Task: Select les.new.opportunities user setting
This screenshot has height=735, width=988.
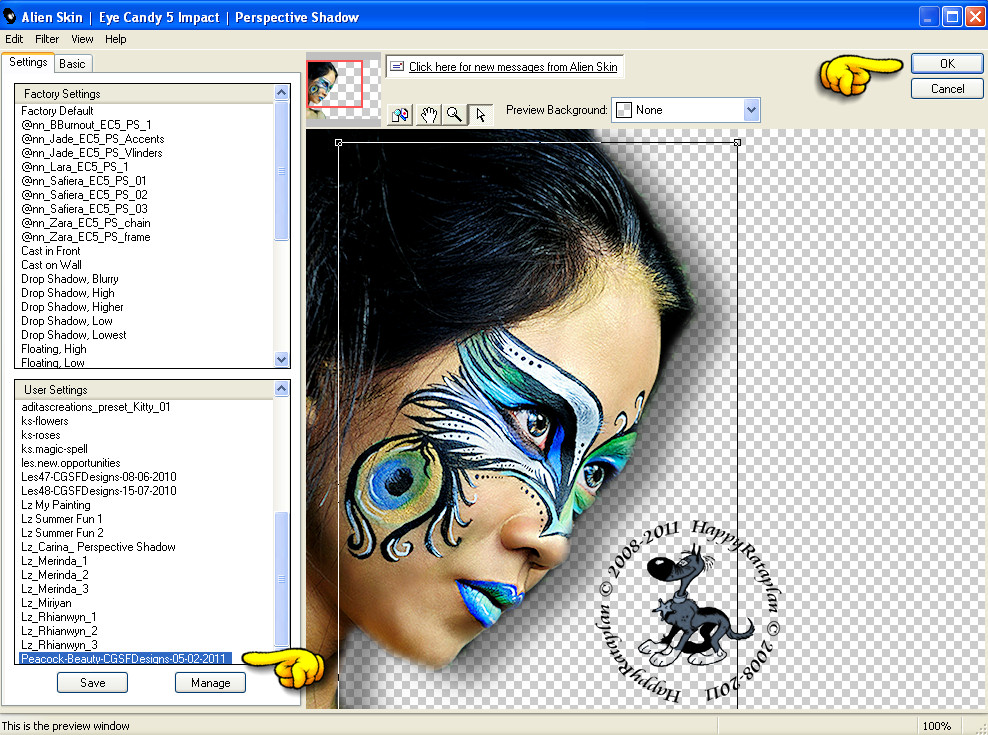Action: [71, 463]
